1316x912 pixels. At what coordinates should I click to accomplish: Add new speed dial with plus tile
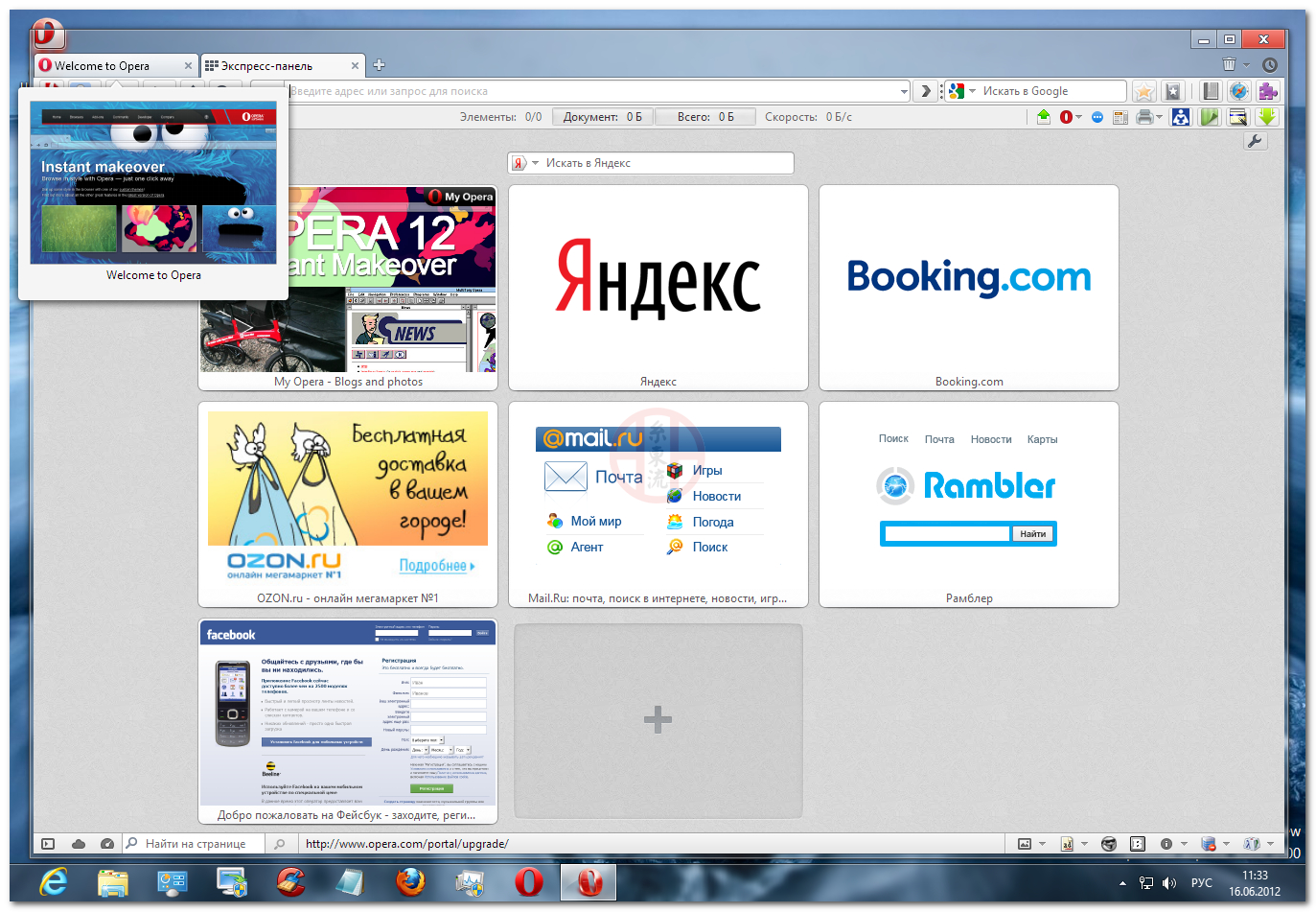(658, 721)
